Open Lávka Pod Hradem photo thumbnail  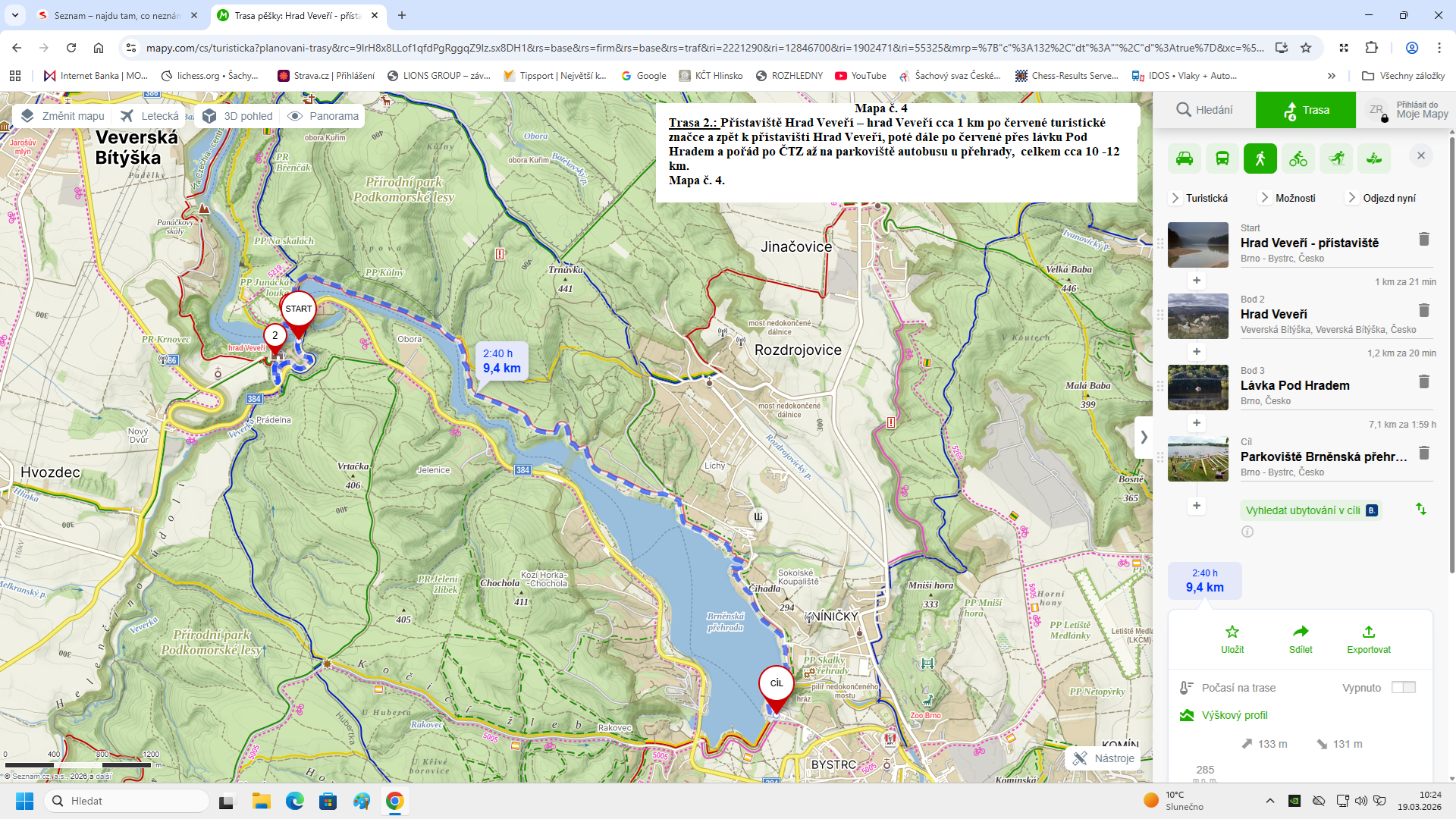pyautogui.click(x=1197, y=388)
